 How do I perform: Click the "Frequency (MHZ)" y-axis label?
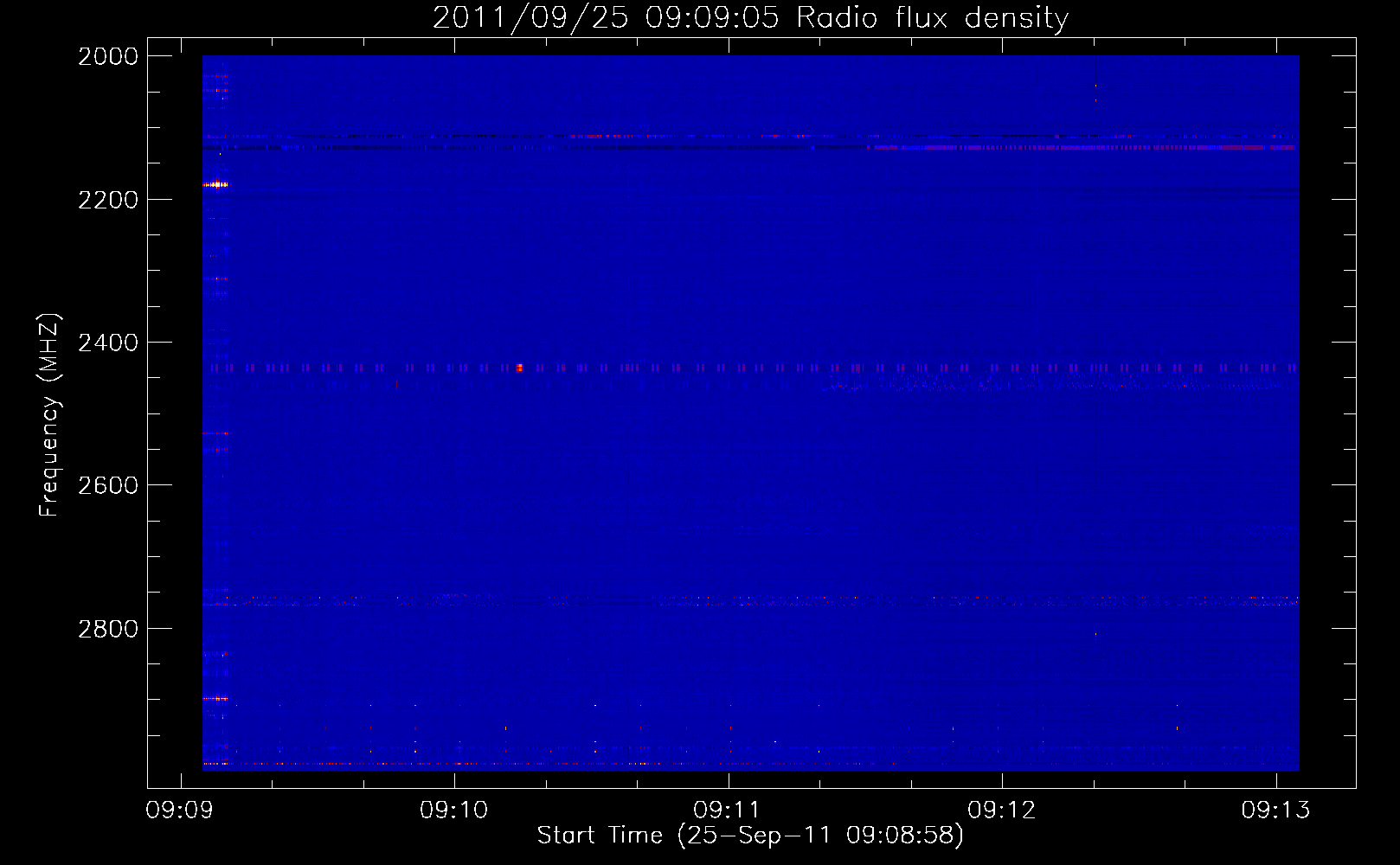click(49, 415)
